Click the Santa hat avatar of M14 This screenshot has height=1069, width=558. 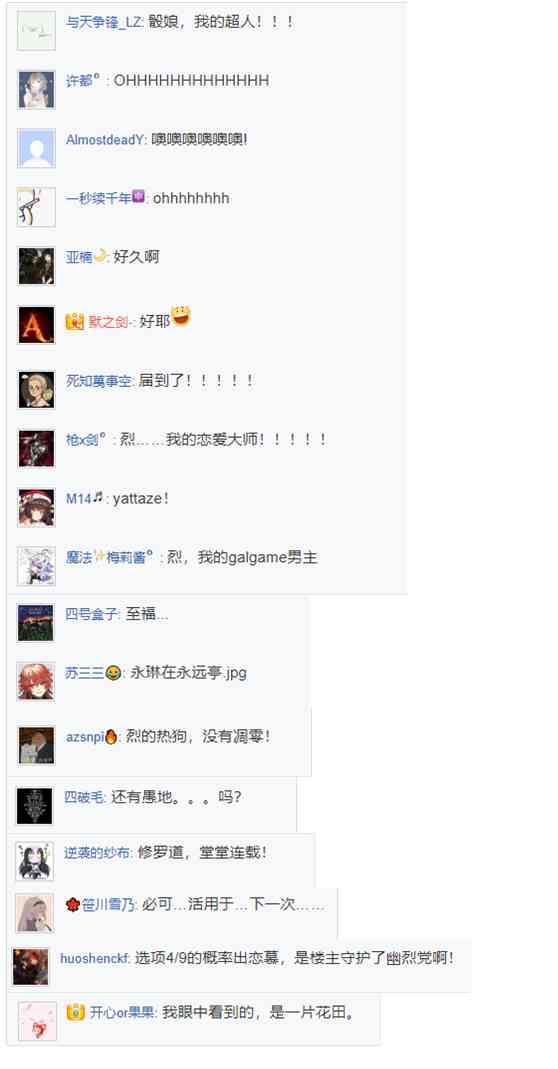tap(36, 507)
